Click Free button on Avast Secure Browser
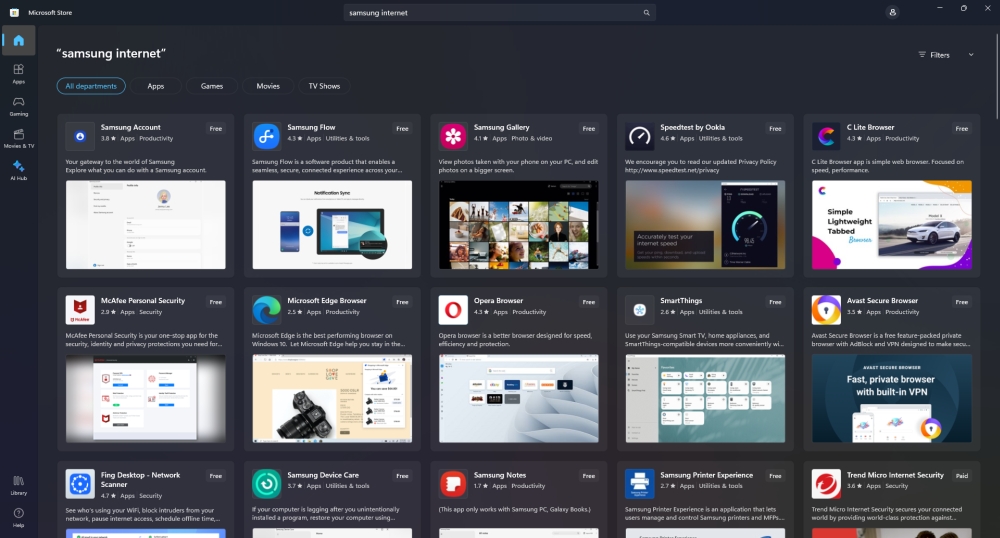Image resolution: width=1000 pixels, height=538 pixels. (x=962, y=302)
